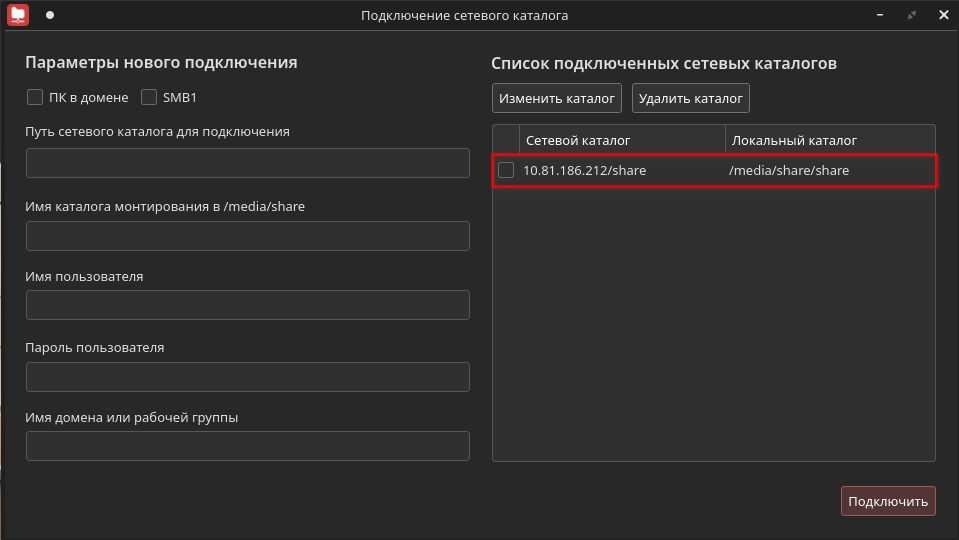Focus the mount directory name field
Image resolution: width=959 pixels, height=540 pixels.
[247, 236]
